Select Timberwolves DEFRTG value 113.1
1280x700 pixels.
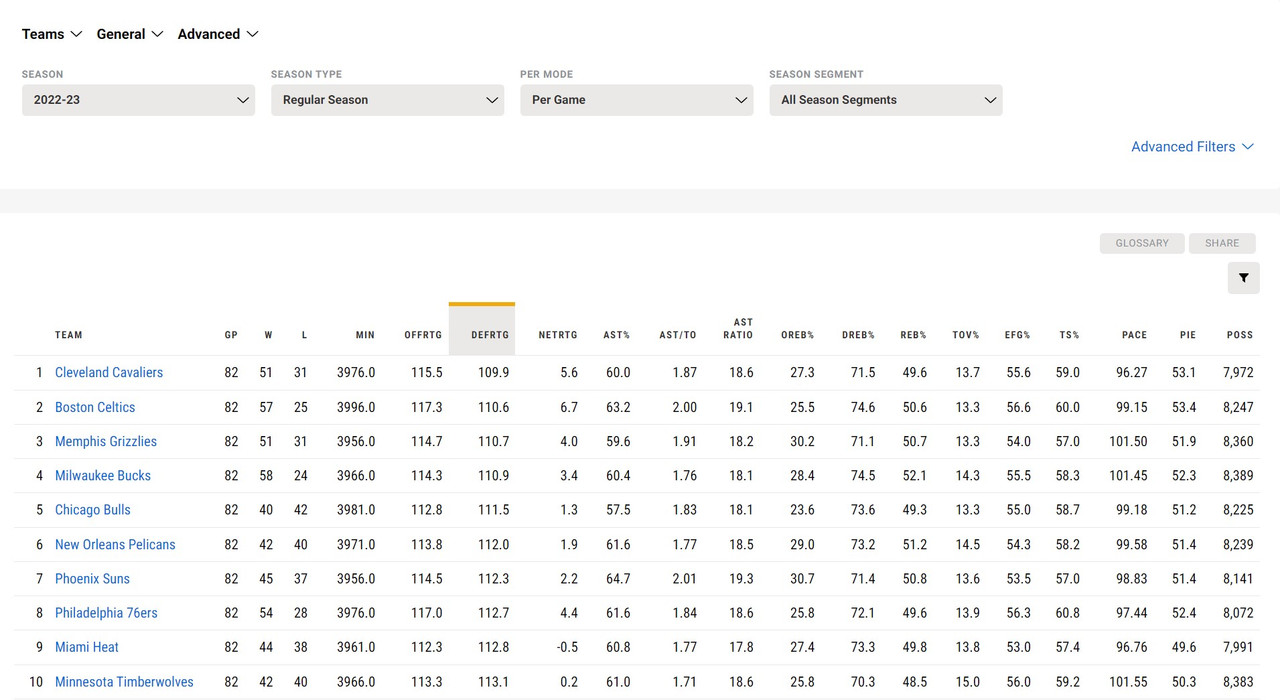[x=494, y=681]
